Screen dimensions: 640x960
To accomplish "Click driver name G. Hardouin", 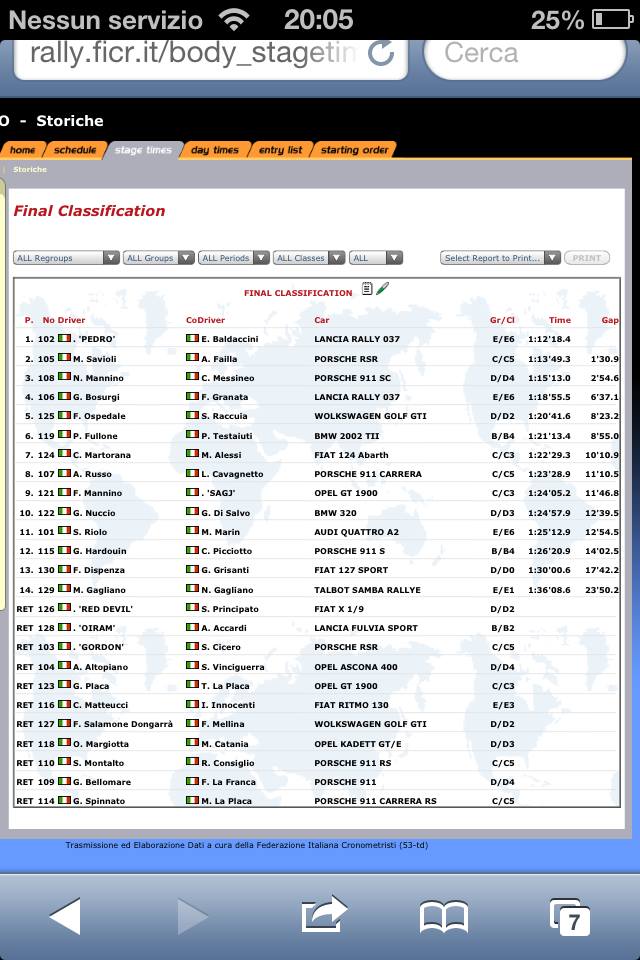I will click(100, 551).
